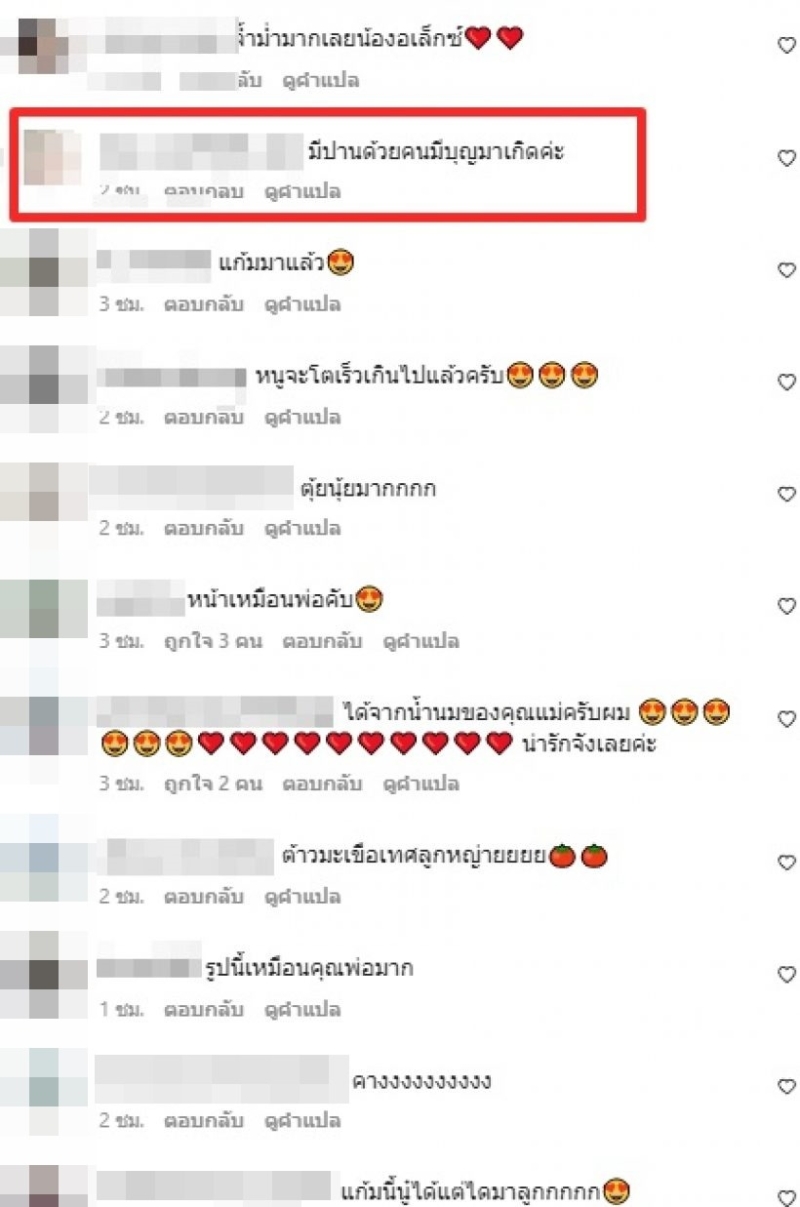Reply (ตอบกลับ) to the 'แก้มมาแล้ว' comment
Viewport: 800px width, 1207px height.
click(x=204, y=304)
